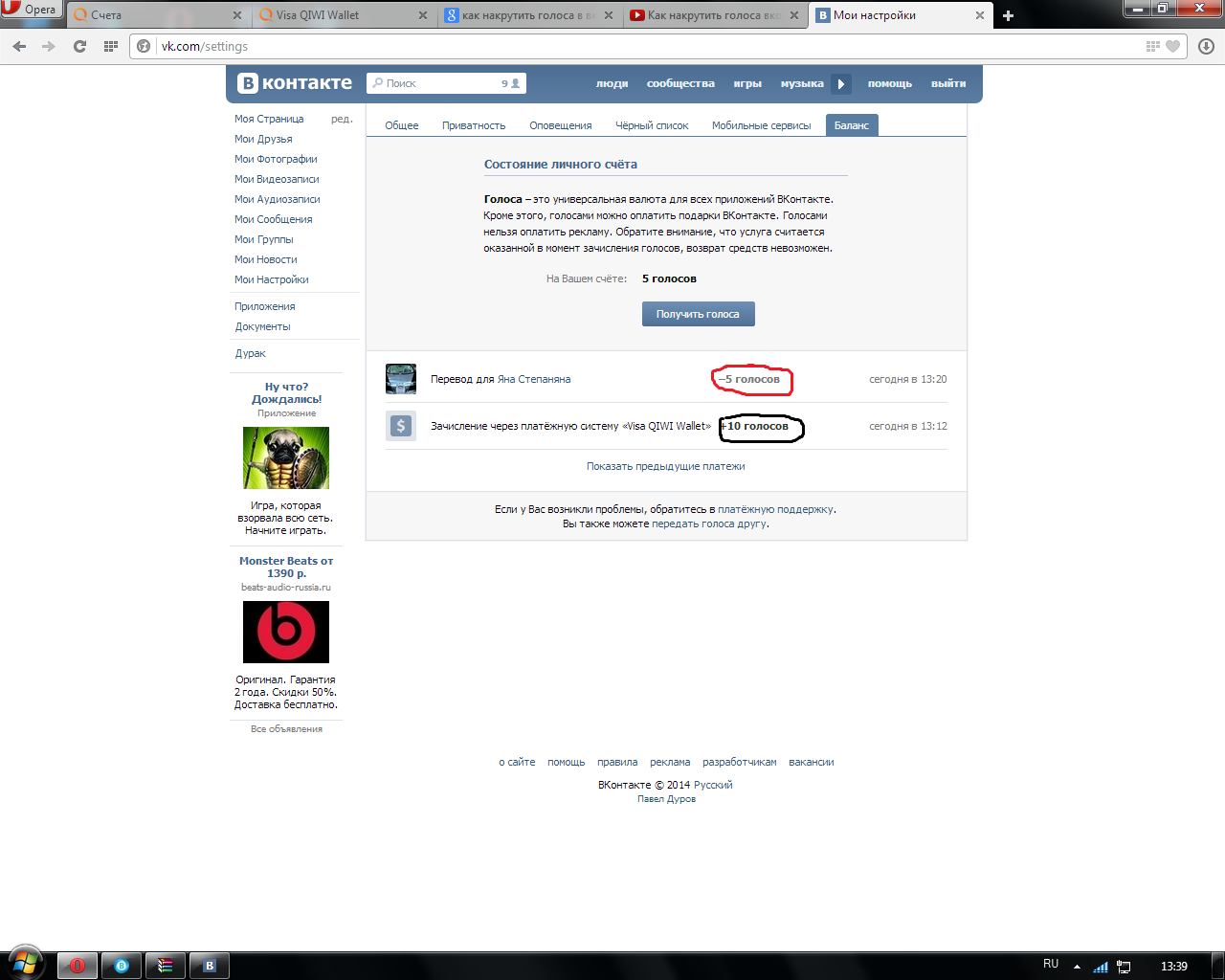Screen dimensions: 1225x980
Task: Click the network signal tray icon
Action: coord(1101,967)
